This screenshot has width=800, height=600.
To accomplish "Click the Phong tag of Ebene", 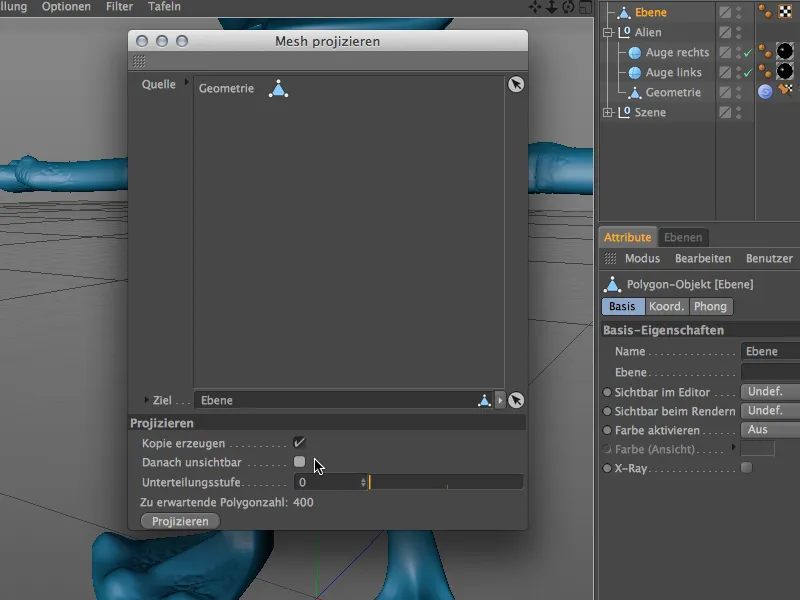I will click(765, 11).
